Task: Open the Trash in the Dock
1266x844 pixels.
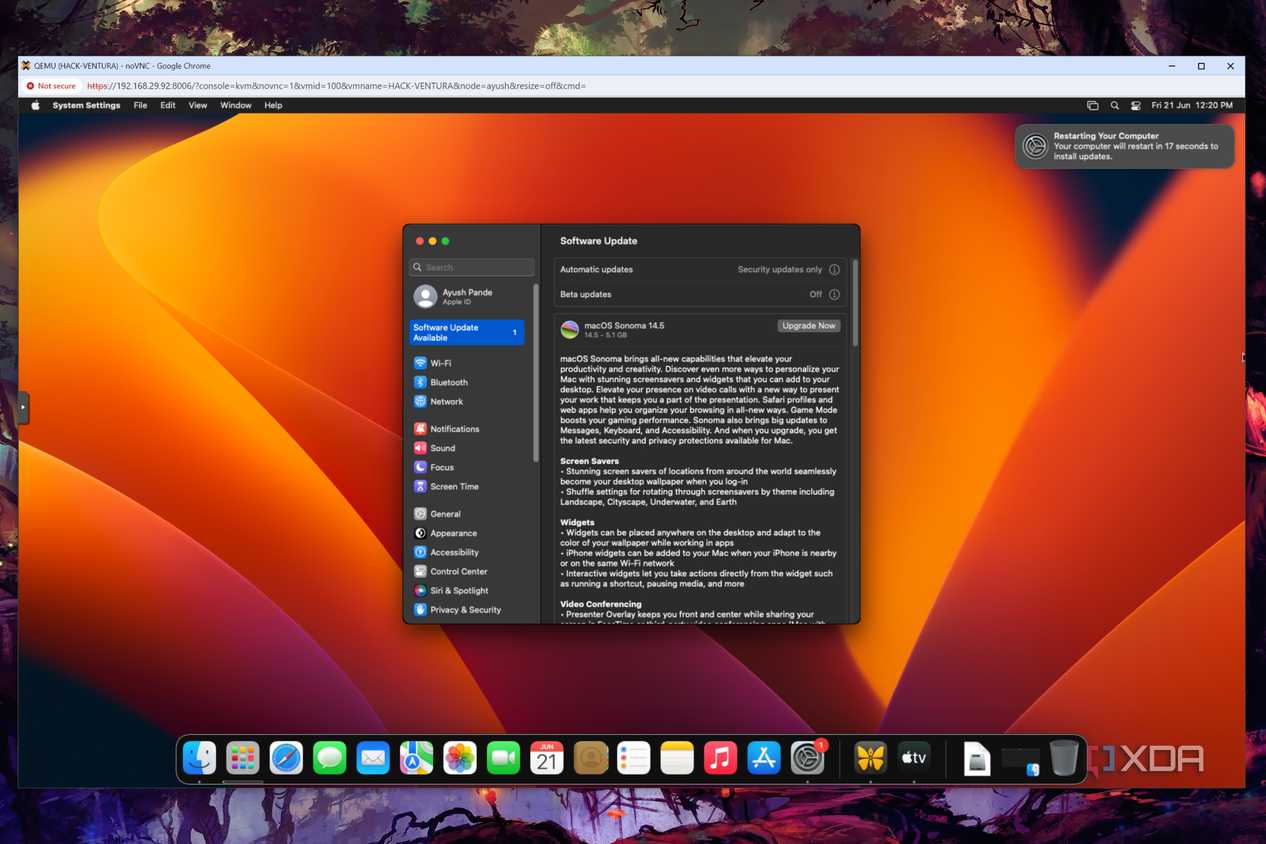Action: coord(1064,758)
